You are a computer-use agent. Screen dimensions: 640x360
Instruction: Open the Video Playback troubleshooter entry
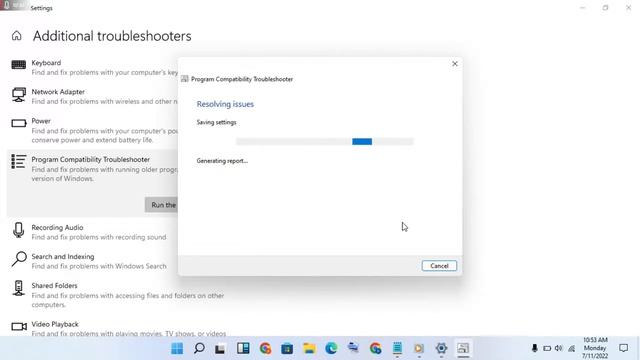pyautogui.click(x=118, y=329)
